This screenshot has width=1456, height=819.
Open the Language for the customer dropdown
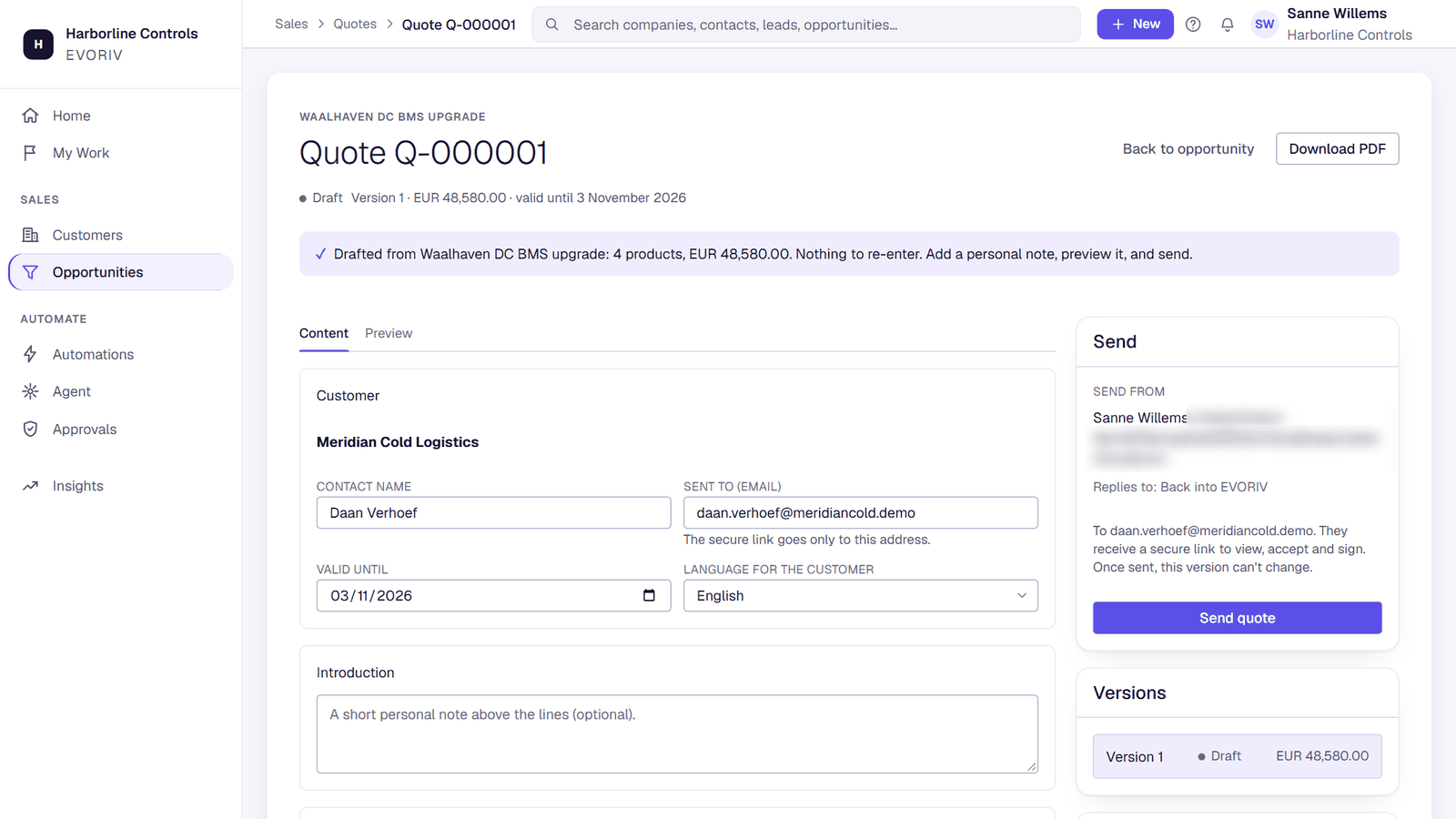[860, 595]
